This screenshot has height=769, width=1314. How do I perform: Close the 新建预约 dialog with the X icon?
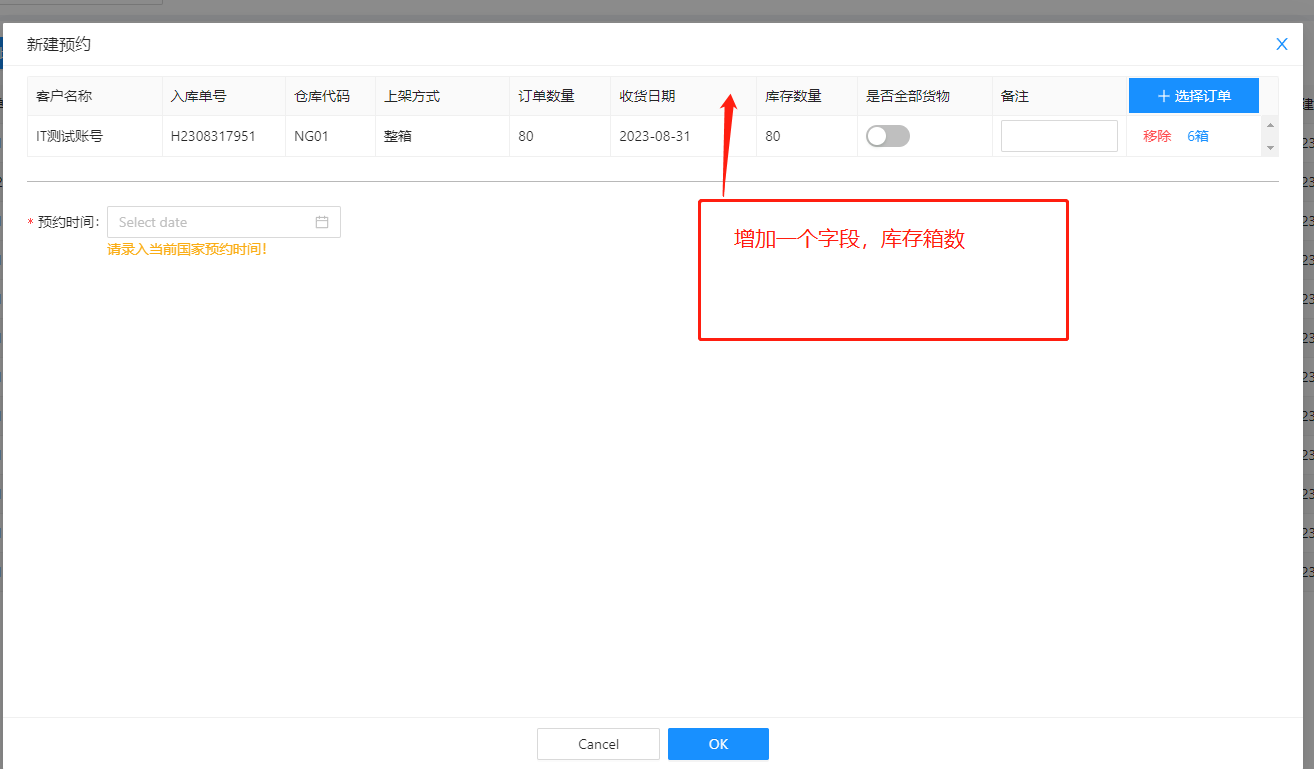click(x=1281, y=44)
